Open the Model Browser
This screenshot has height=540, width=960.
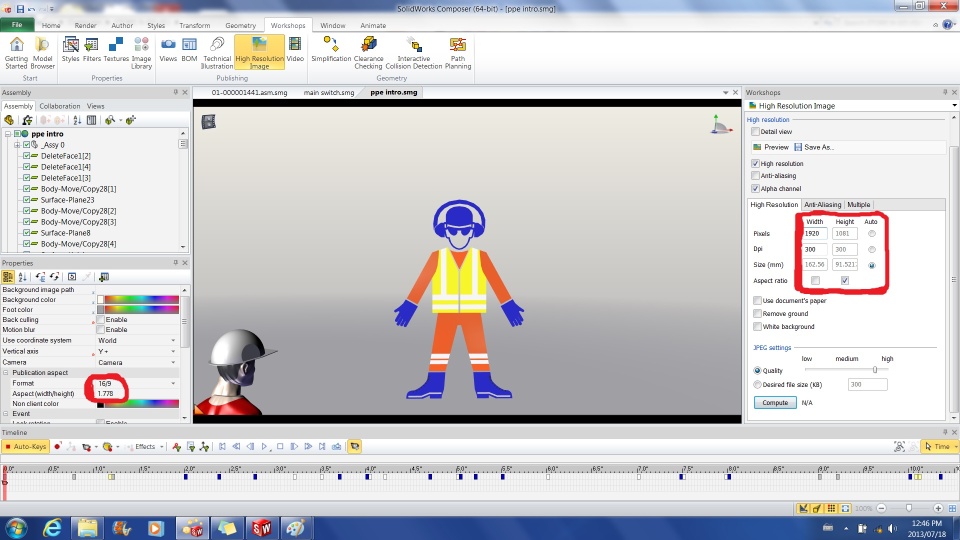point(42,53)
